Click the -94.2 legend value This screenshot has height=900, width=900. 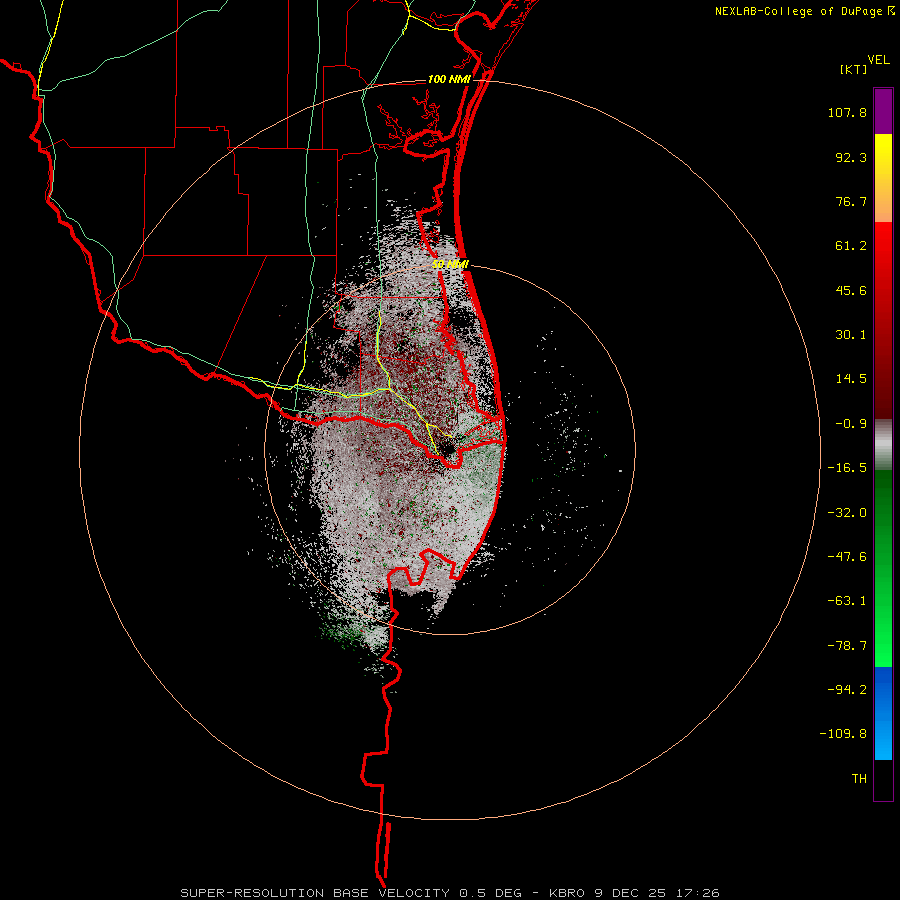click(847, 689)
